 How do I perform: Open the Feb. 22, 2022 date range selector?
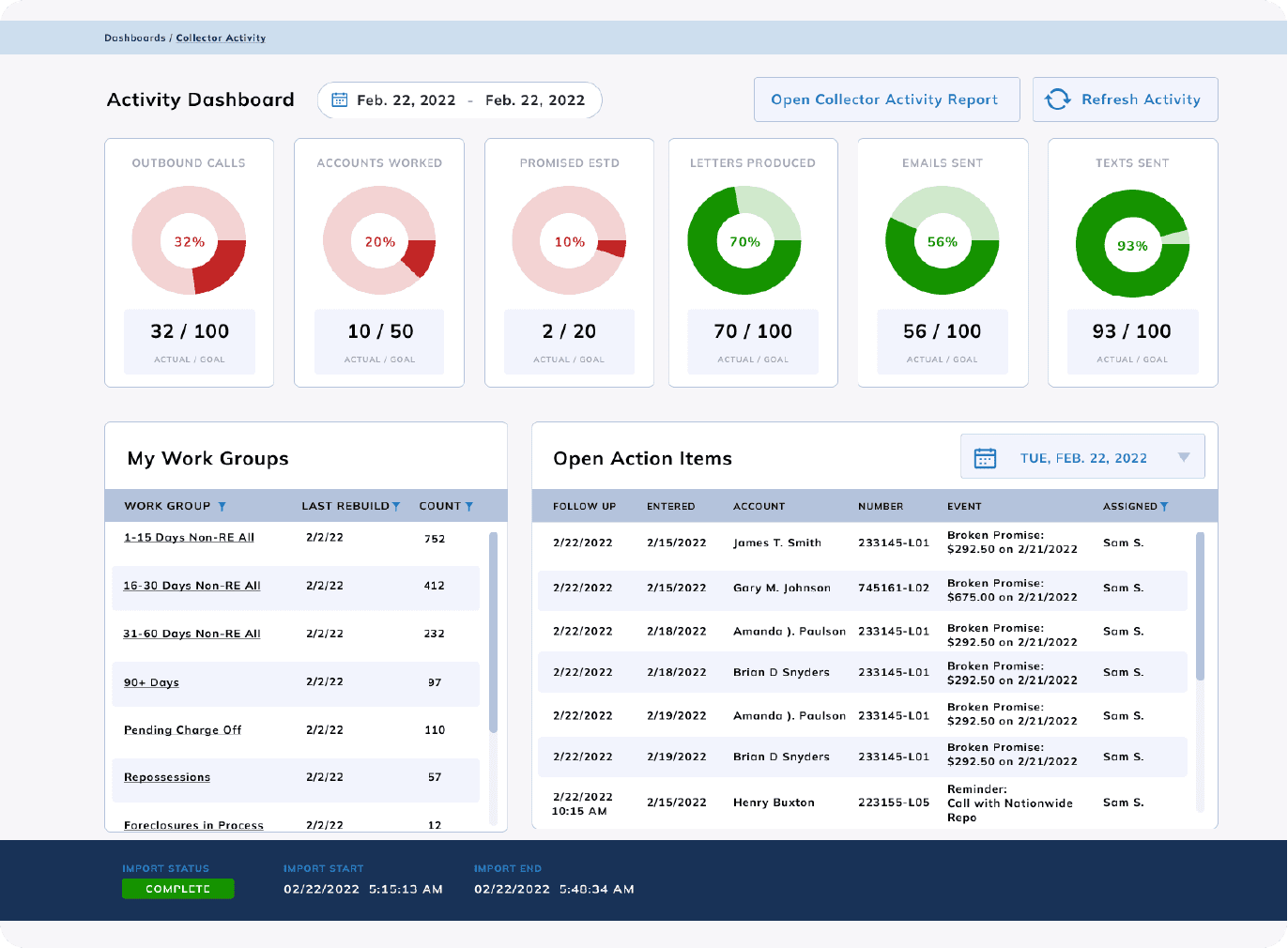click(x=459, y=99)
